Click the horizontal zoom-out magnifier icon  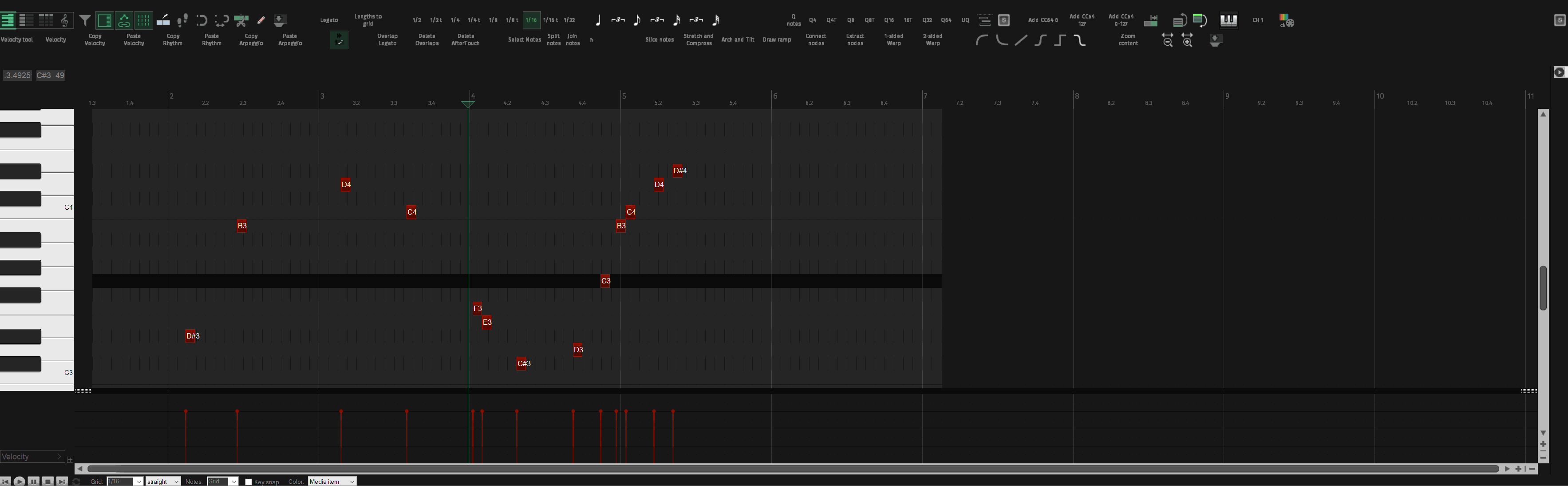click(x=1168, y=40)
